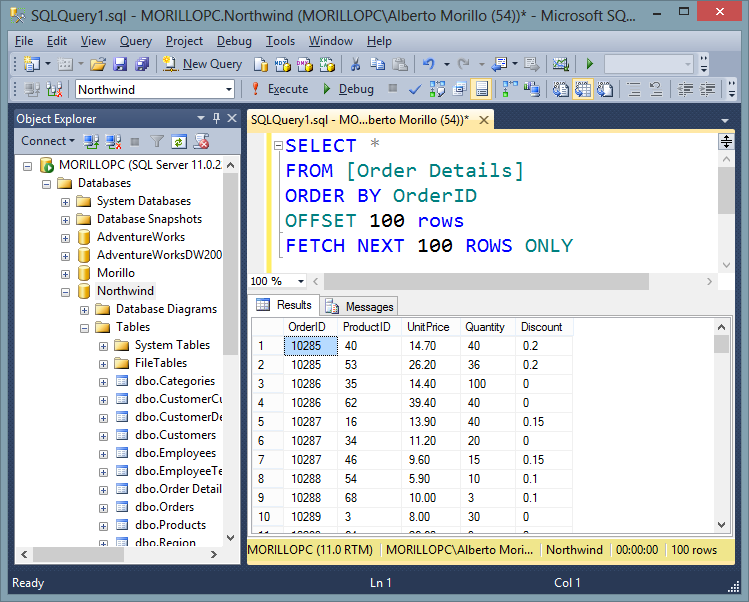This screenshot has height=602, width=749.
Task: Switch to the Results tab
Action: 284,305
